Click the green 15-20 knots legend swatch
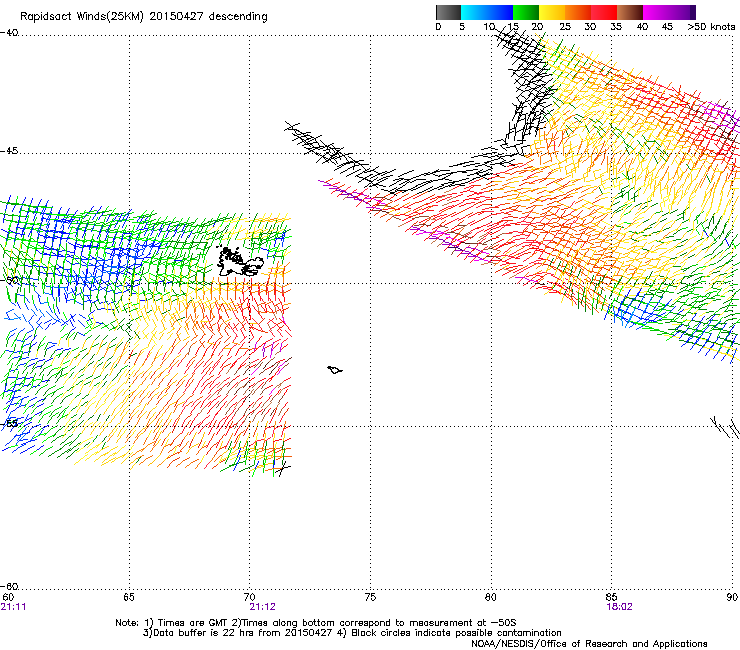The width and height of the screenshot is (740, 650). tap(526, 12)
